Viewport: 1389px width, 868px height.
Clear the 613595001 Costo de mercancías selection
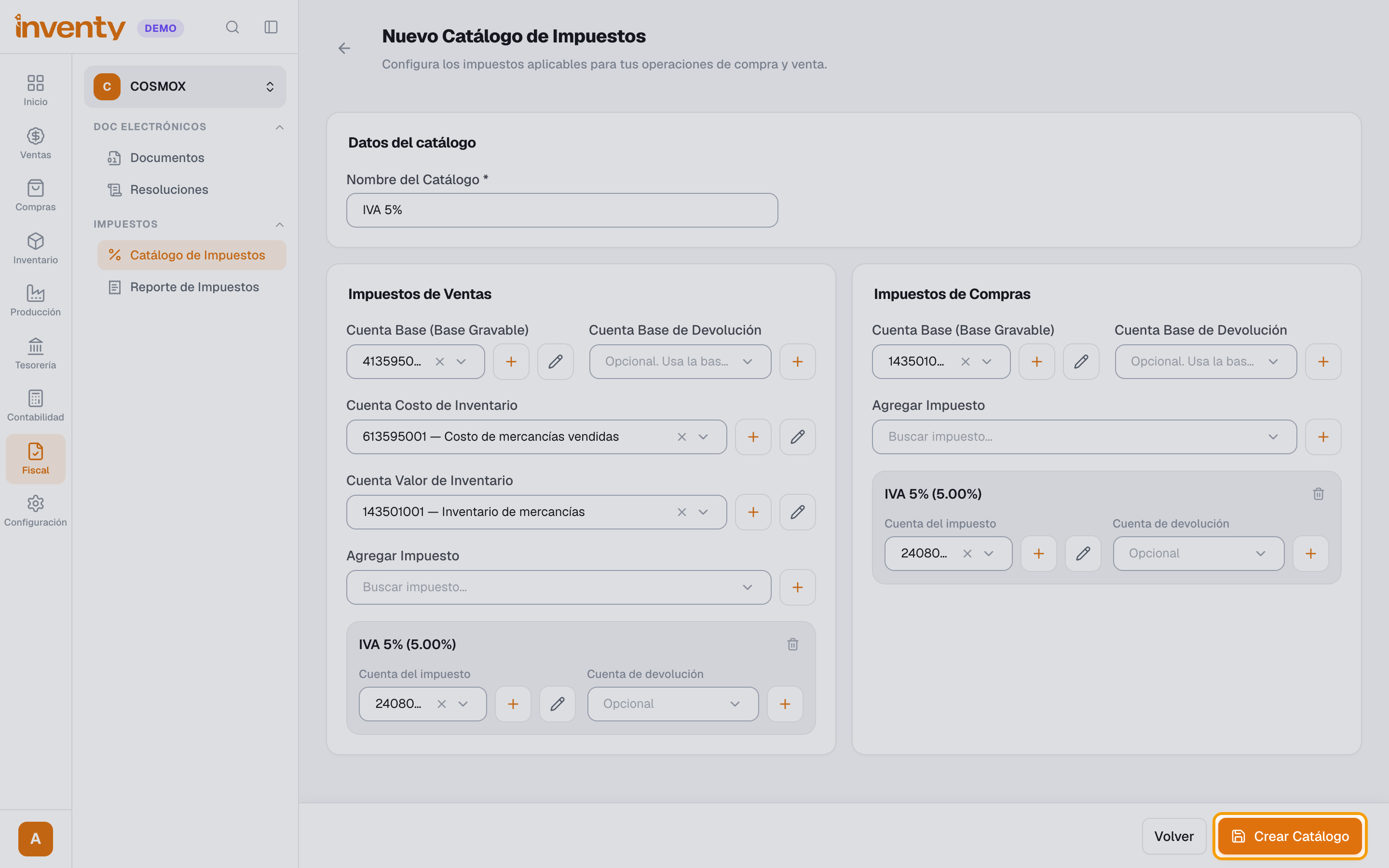(x=681, y=437)
